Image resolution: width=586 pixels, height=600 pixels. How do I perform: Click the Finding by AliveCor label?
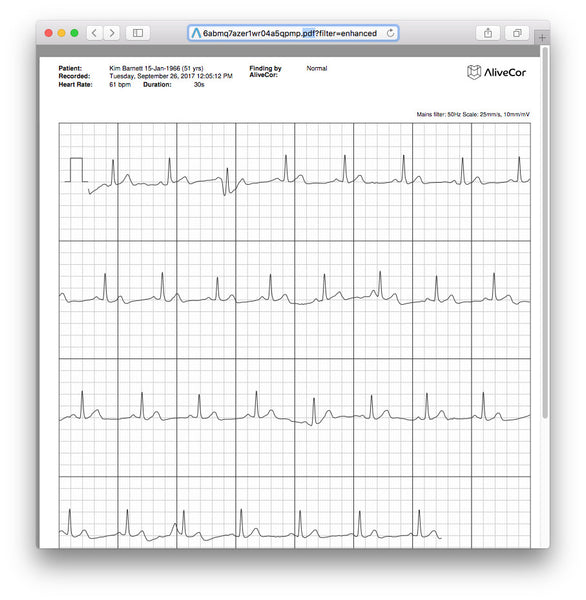(x=265, y=72)
